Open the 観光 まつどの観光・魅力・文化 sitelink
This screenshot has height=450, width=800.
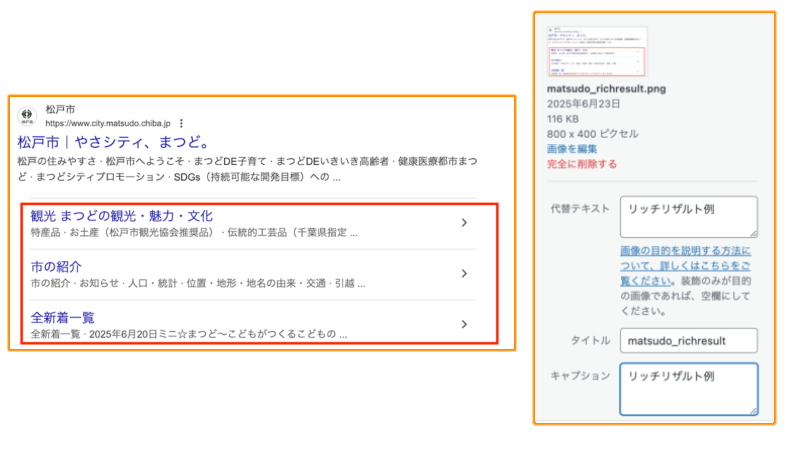[121, 216]
